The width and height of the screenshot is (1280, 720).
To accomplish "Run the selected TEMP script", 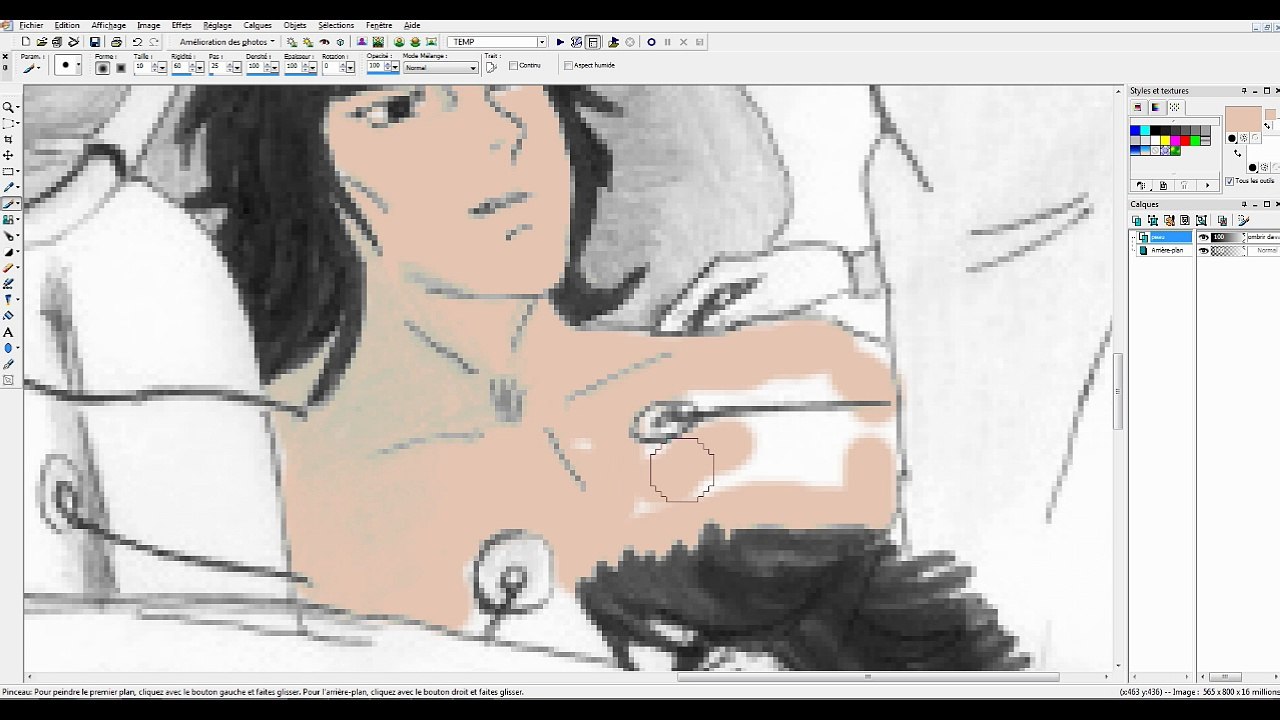I will (560, 42).
